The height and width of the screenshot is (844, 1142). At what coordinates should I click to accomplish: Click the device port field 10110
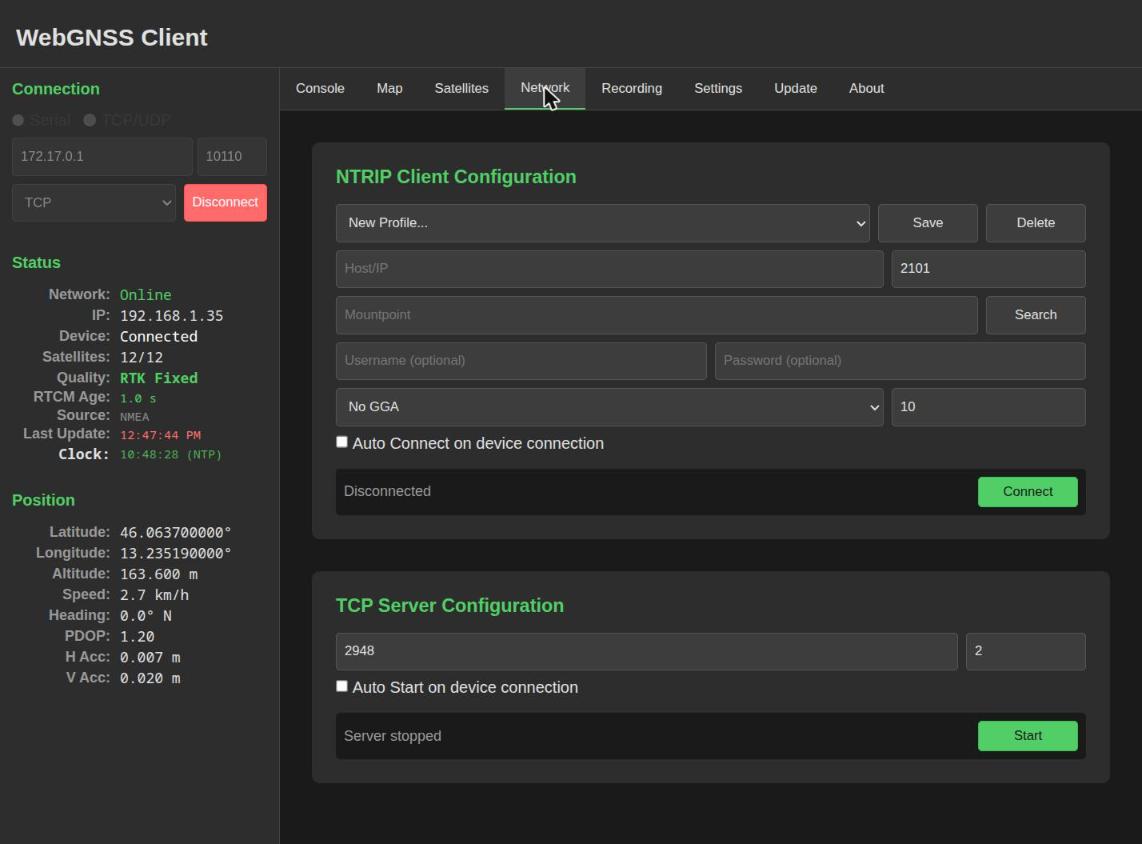tap(232, 156)
